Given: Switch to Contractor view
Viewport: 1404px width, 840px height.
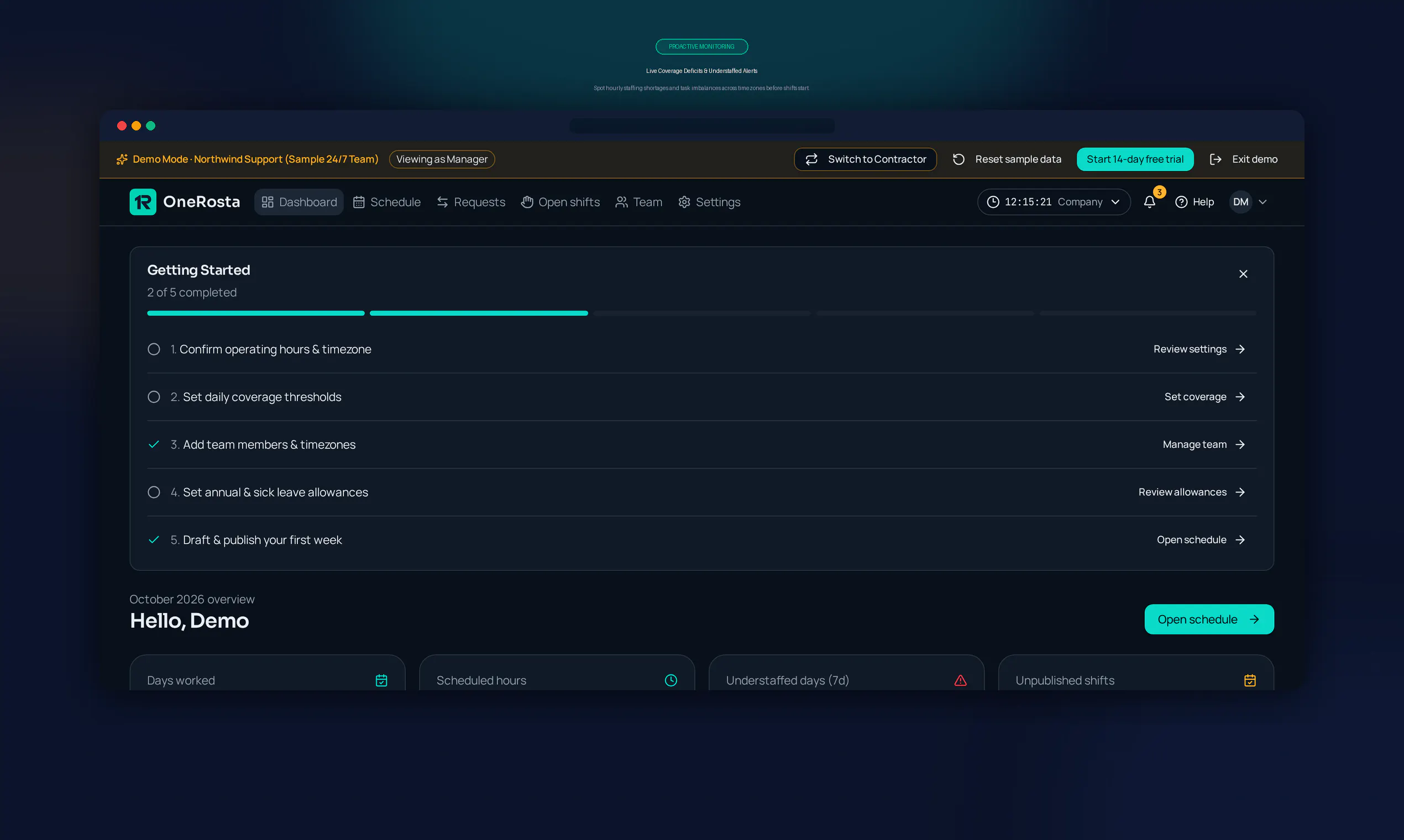Looking at the screenshot, I should 865,160.
